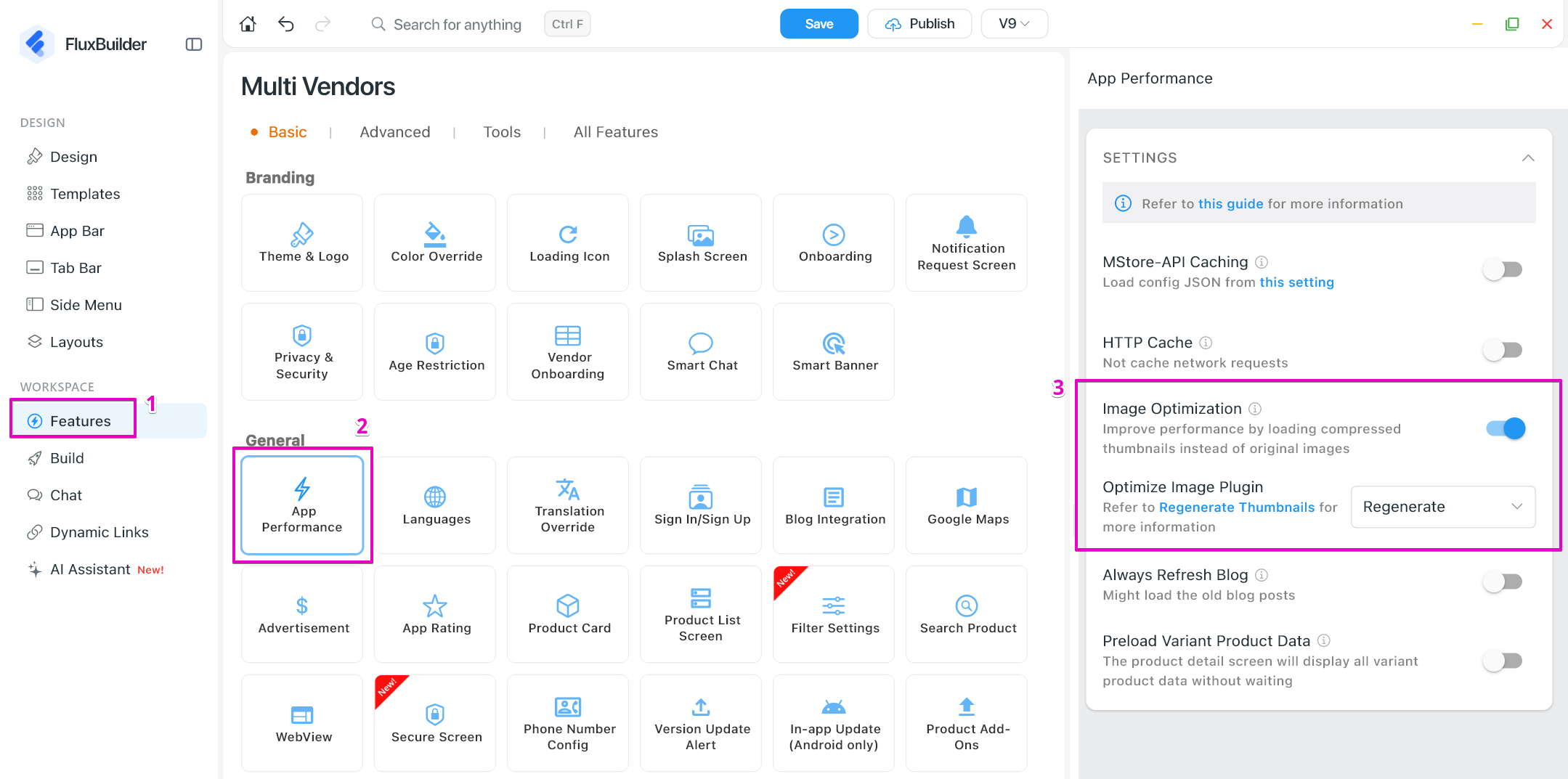The height and width of the screenshot is (779, 1568).
Task: Click the Search for anything field
Action: point(458,25)
